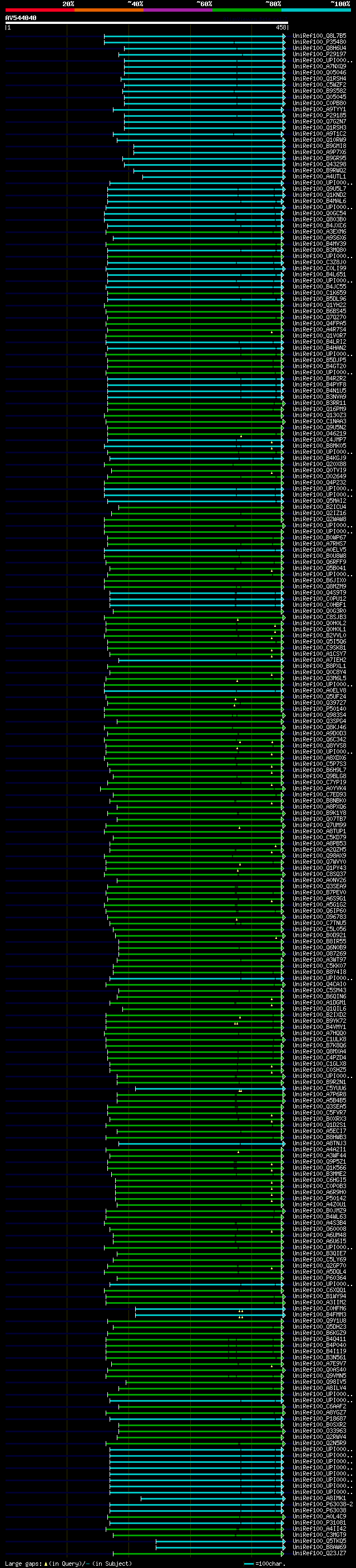Click the UniRef100_A7HQQ0 label

[319, 1033]
